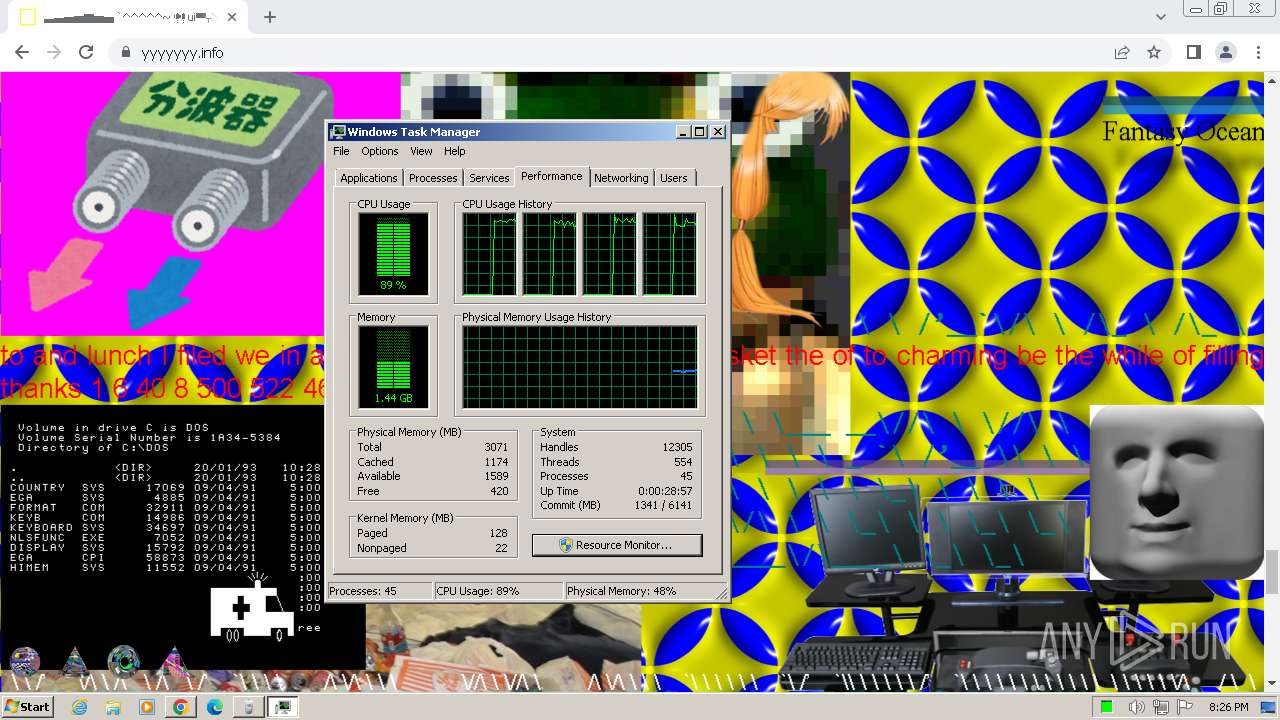The width and height of the screenshot is (1280, 720).
Task: Select the Performance tab
Action: click(551, 176)
